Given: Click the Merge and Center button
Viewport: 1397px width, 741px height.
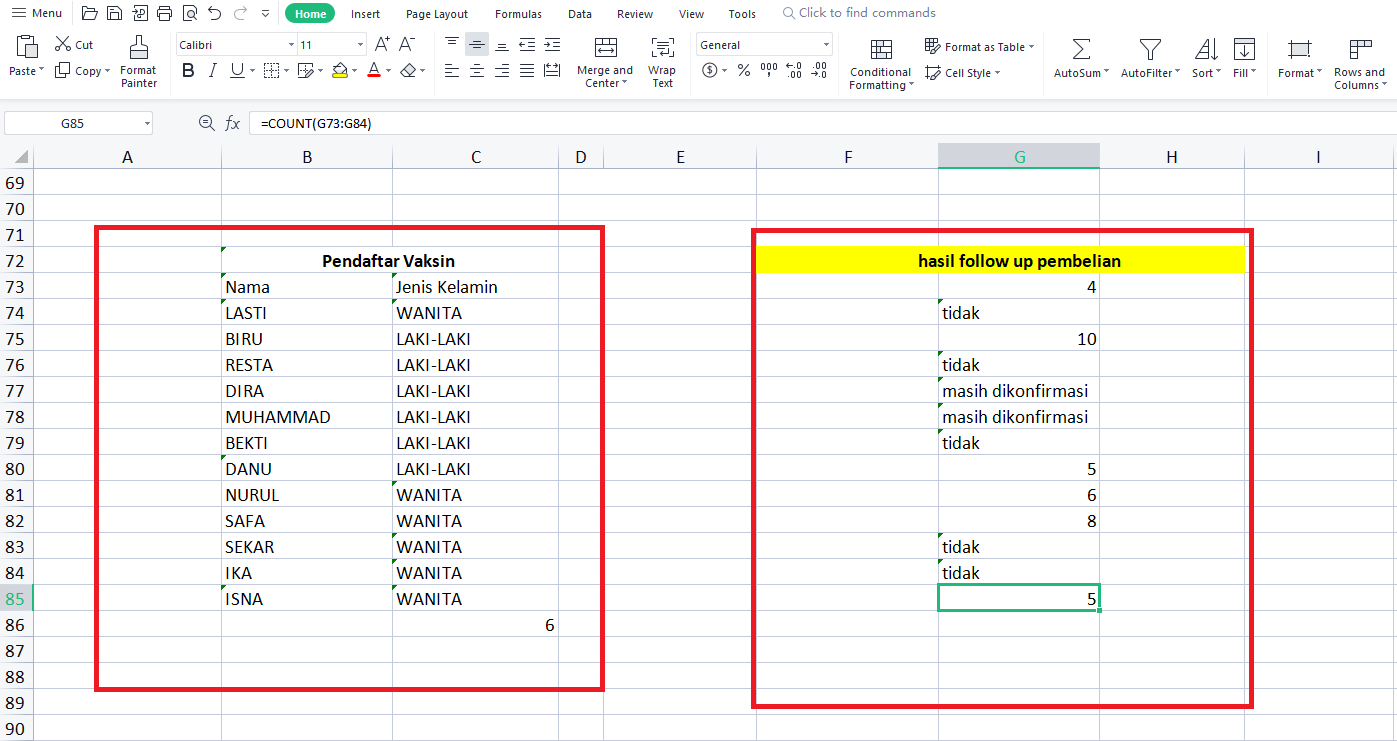Looking at the screenshot, I should [x=605, y=62].
